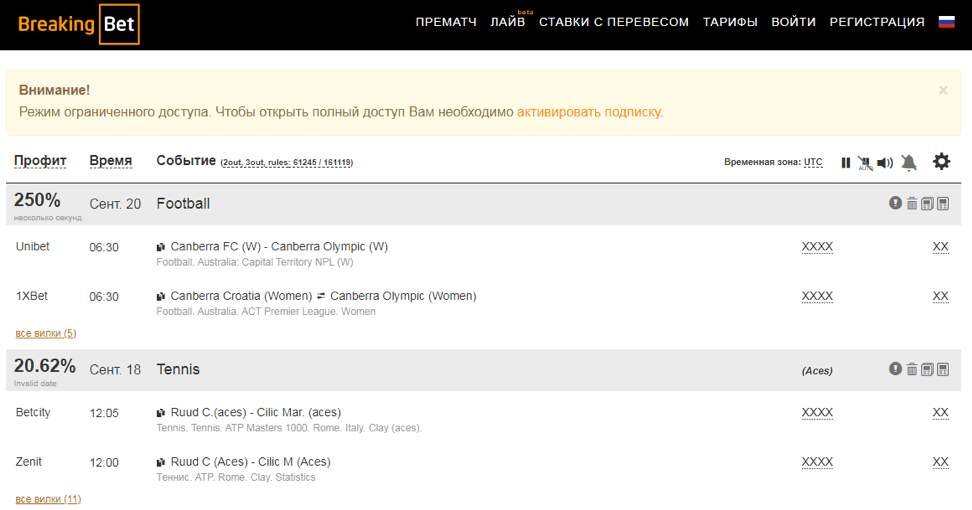Click XX in the 1XBet row
The height and width of the screenshot is (510, 972).
pyautogui.click(x=940, y=296)
